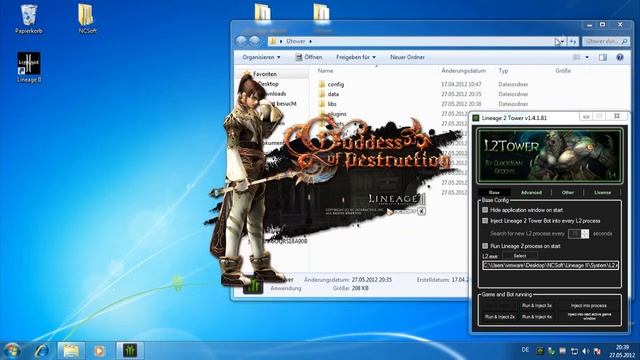Image resolution: width=640 pixels, height=360 pixels.
Task: Click the volume speaker tray icon
Action: click(586, 351)
